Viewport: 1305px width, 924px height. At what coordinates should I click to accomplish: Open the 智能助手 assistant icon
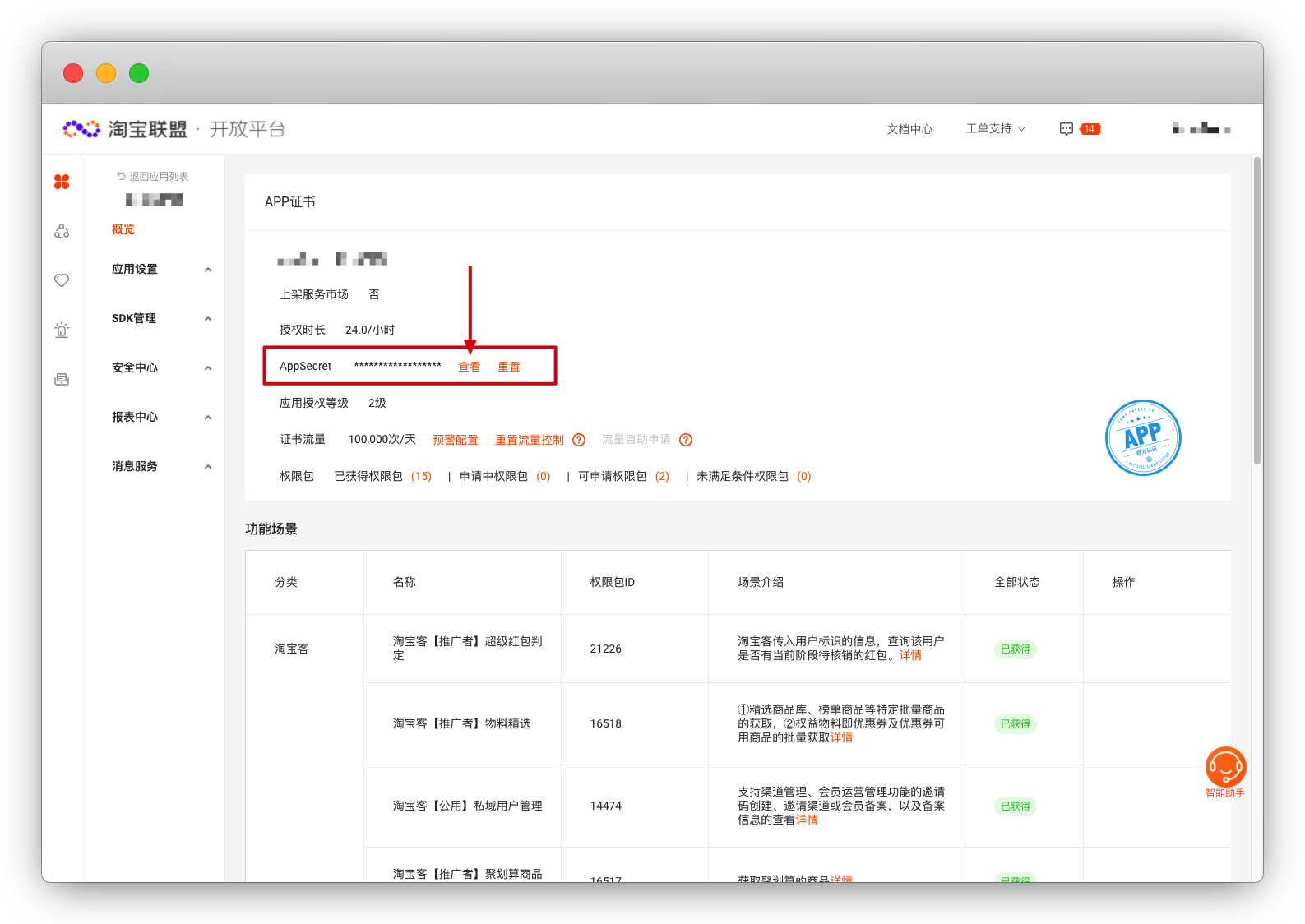coord(1225,766)
